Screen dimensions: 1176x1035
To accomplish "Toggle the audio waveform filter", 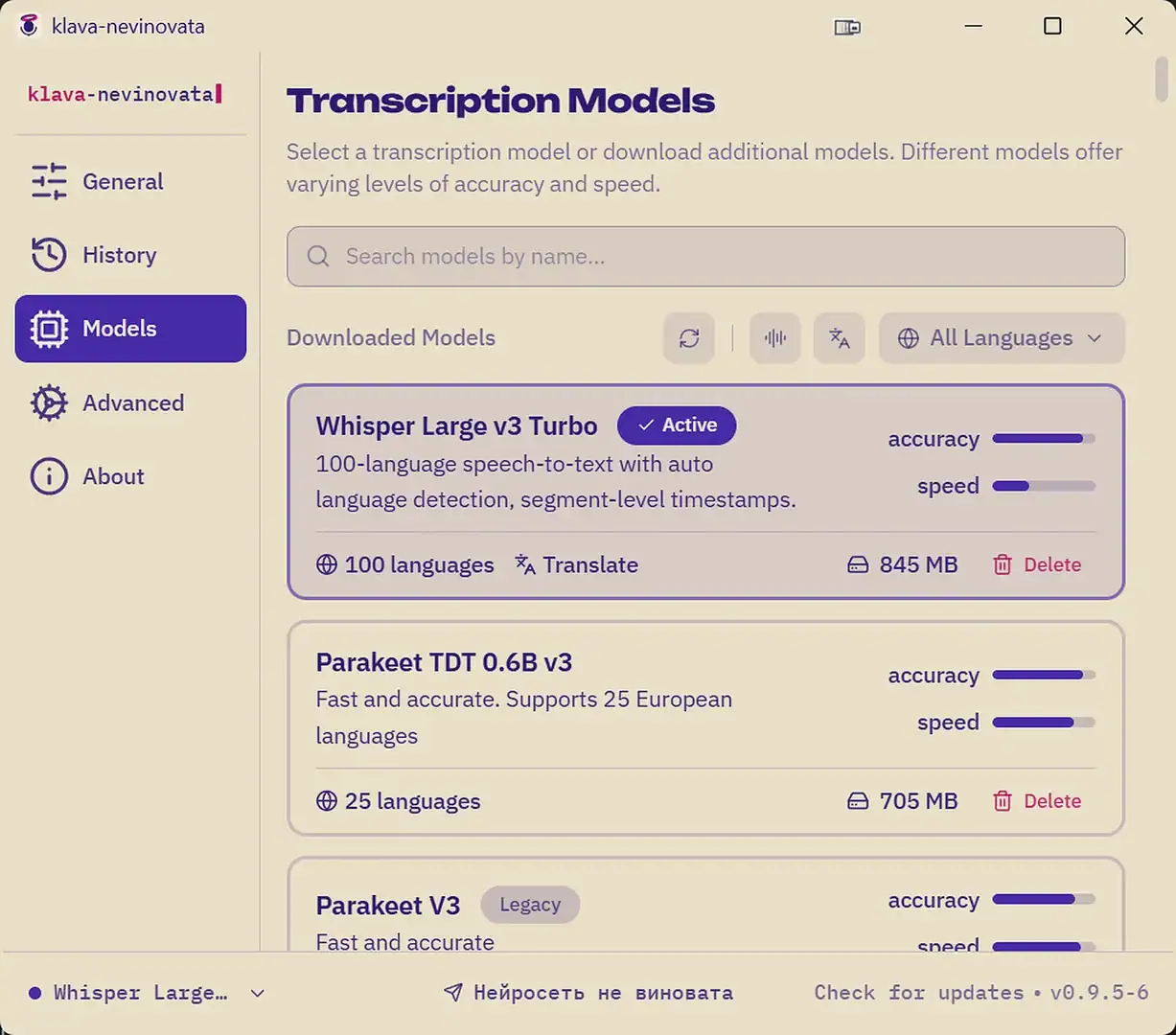I will tap(775, 337).
